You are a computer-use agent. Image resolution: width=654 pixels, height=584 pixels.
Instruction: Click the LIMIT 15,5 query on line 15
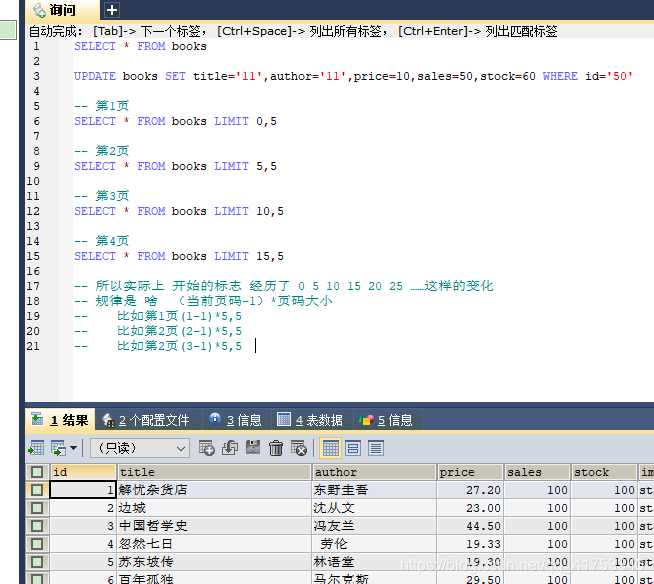pyautogui.click(x=179, y=257)
